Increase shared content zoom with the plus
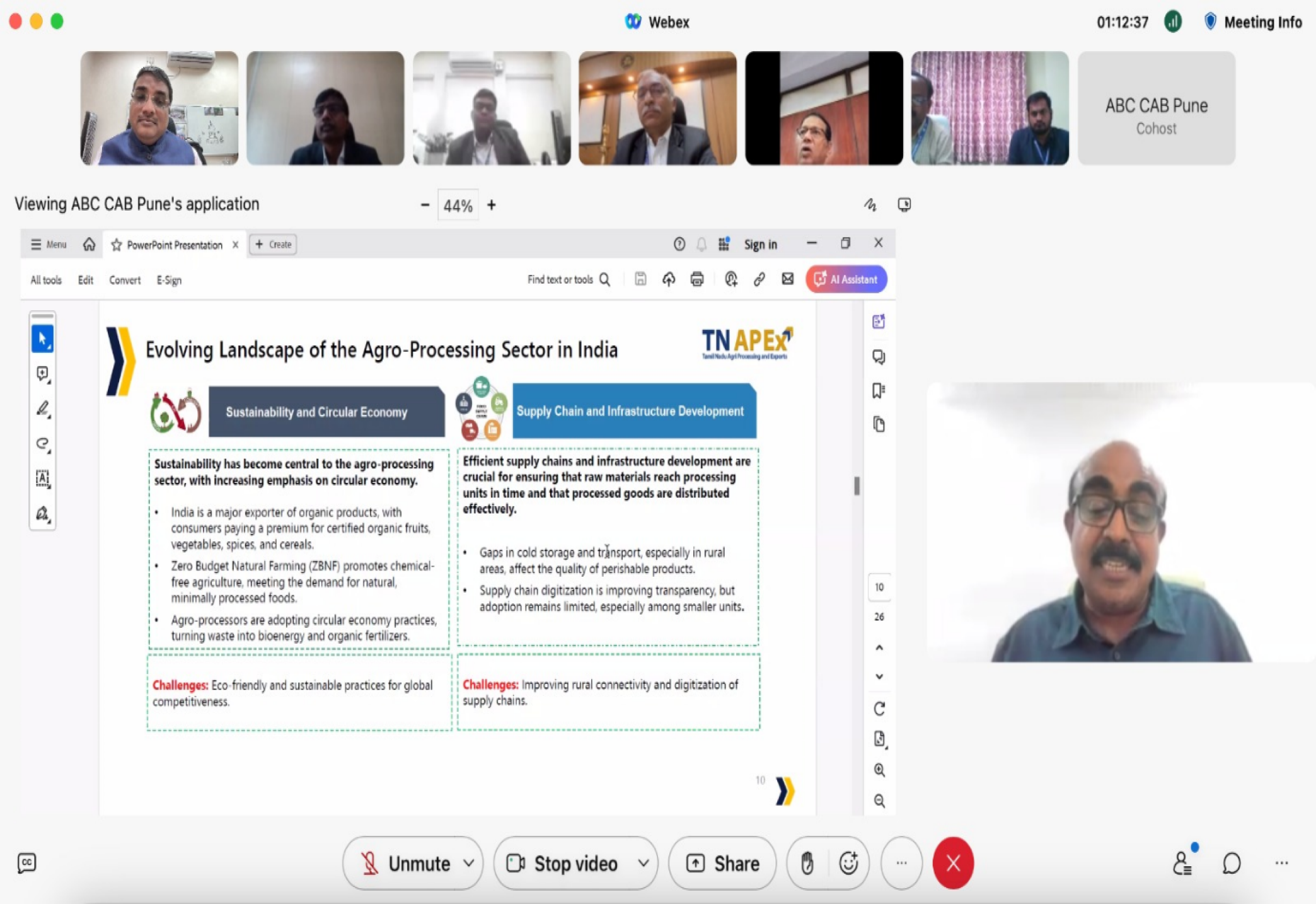 click(492, 205)
